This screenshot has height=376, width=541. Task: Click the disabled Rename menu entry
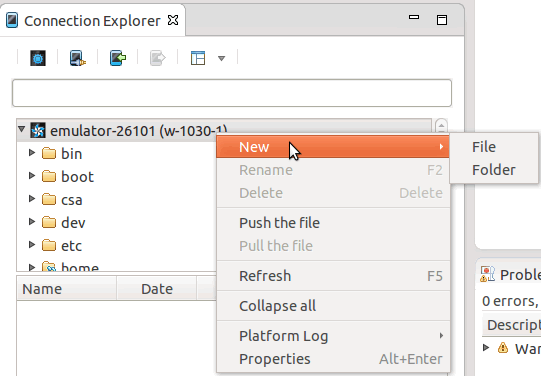click(333, 170)
